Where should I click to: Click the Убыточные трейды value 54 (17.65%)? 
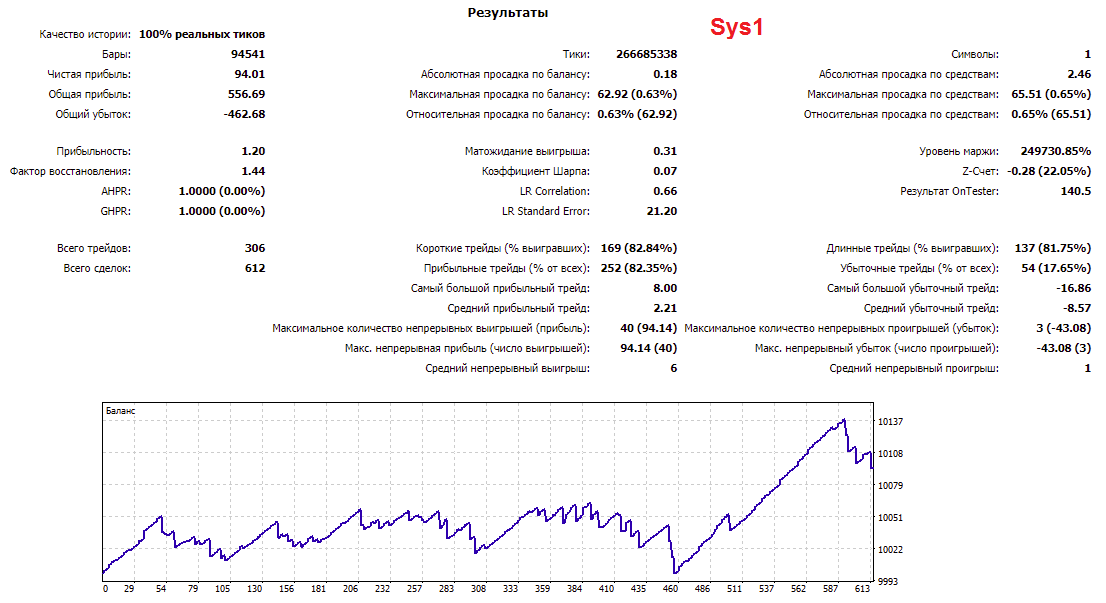[1056, 268]
